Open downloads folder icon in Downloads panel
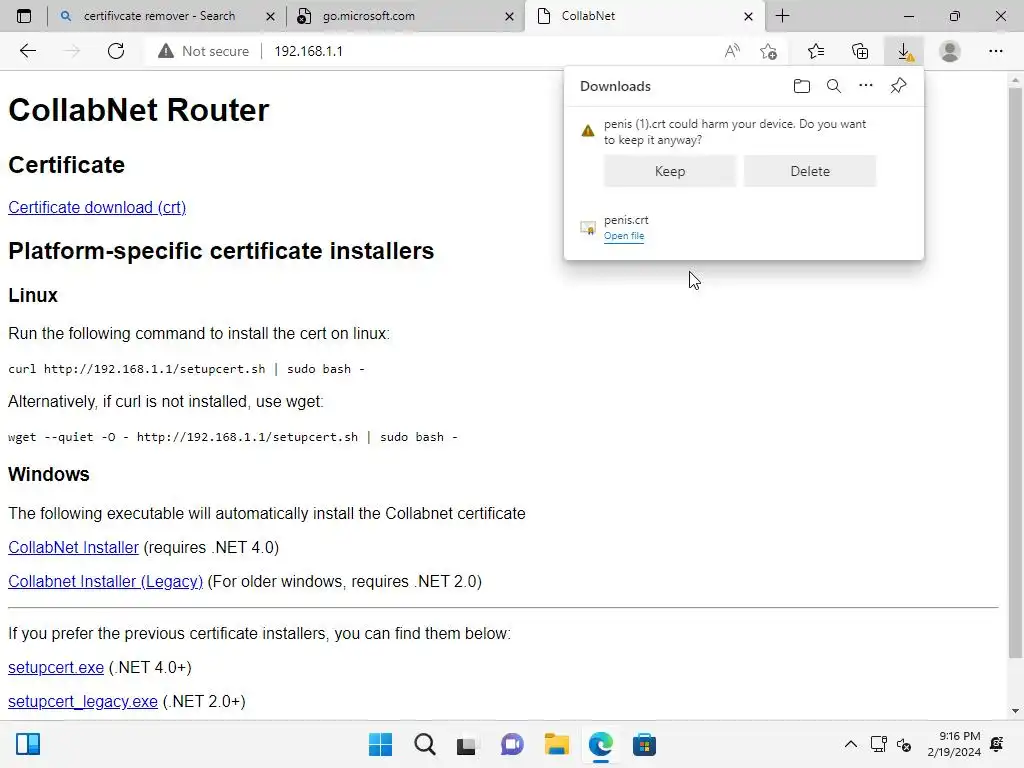1024x768 pixels. (801, 86)
